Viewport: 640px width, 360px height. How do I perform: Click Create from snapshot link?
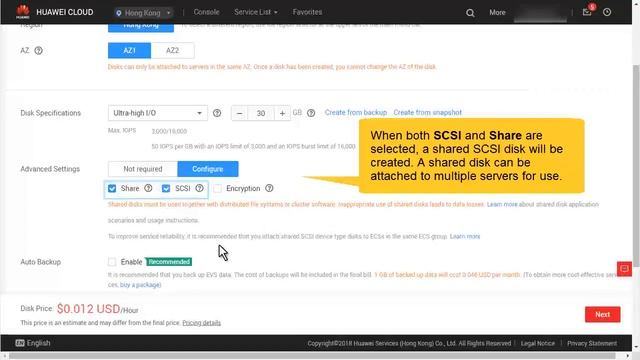(427, 112)
